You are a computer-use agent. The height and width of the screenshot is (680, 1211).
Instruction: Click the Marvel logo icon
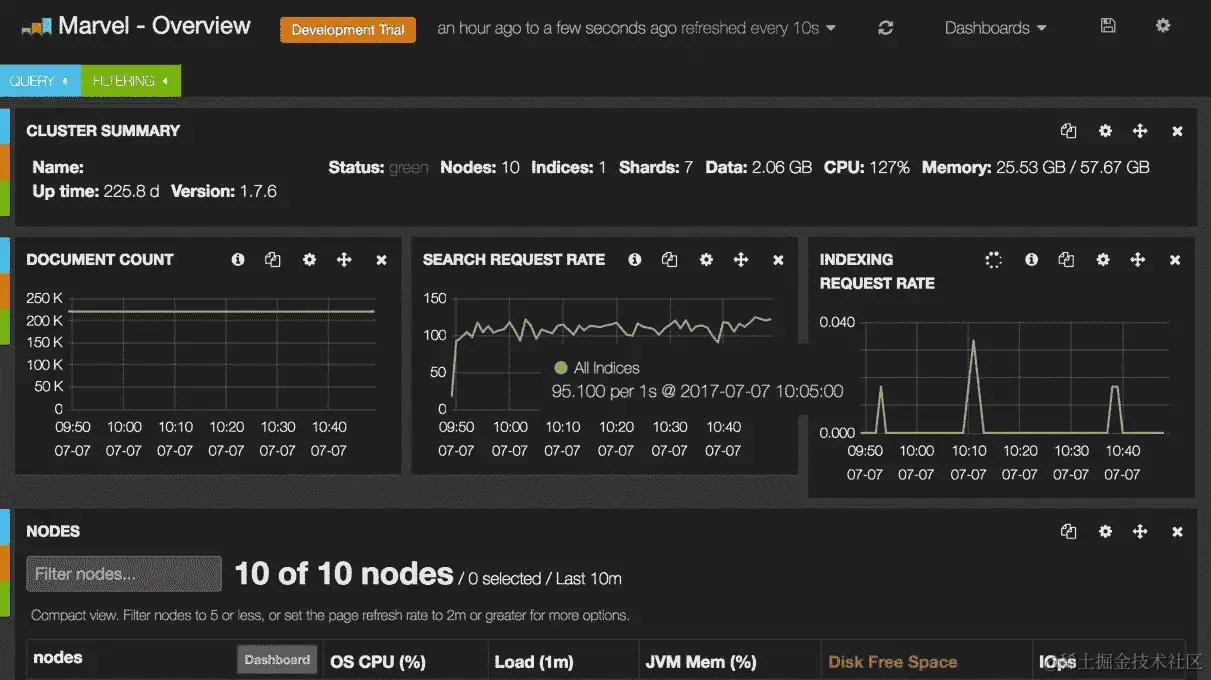tap(35, 27)
